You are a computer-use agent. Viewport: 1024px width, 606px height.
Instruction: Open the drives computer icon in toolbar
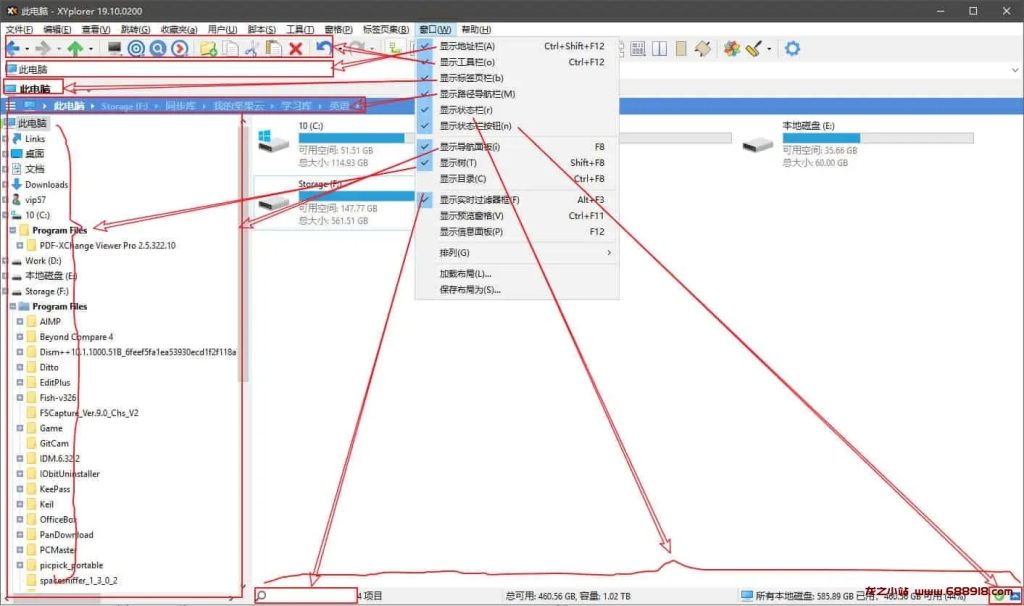point(115,48)
